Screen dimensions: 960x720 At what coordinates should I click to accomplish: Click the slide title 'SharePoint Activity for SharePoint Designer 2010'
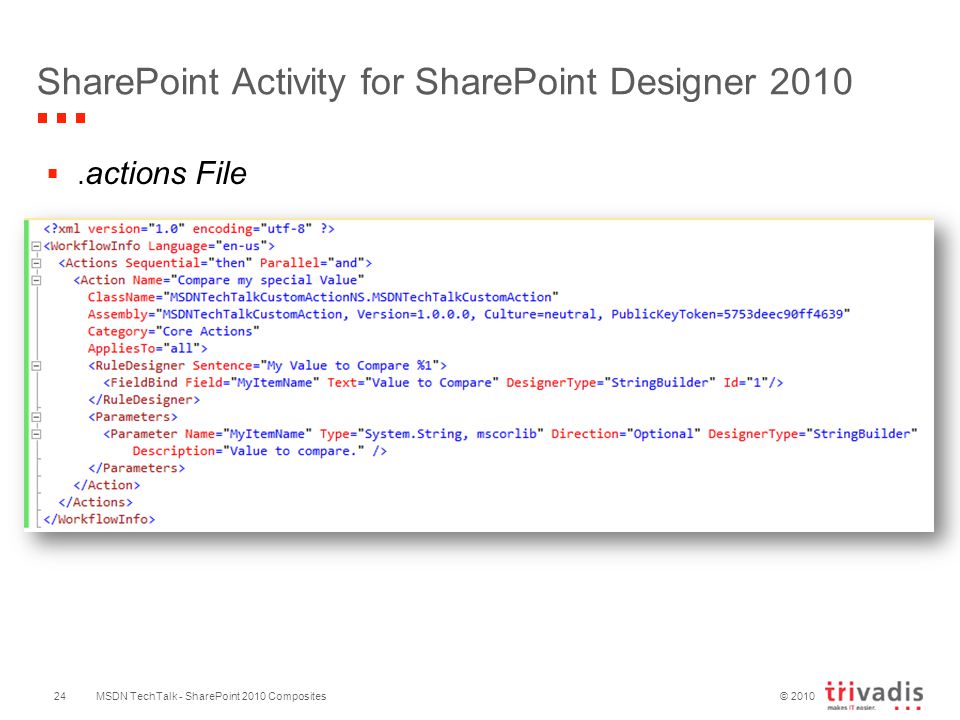pos(444,82)
